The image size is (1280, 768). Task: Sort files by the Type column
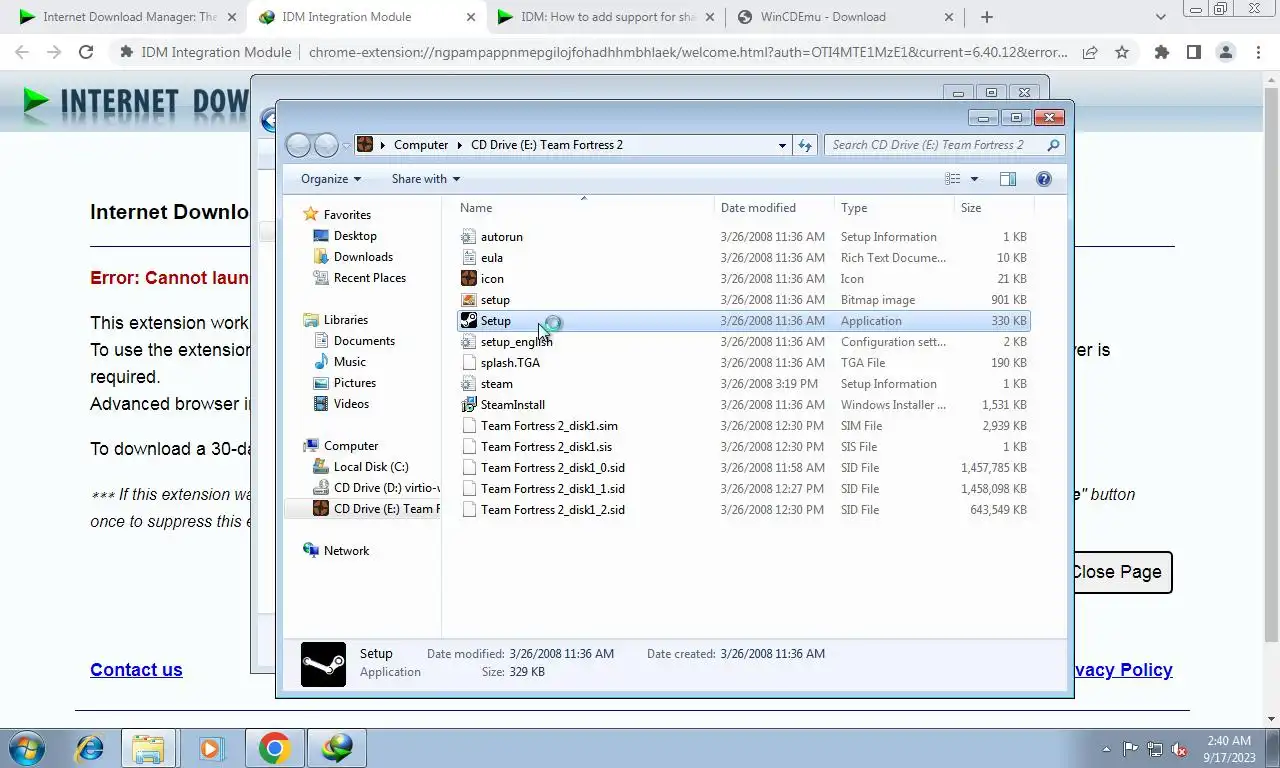(894, 208)
